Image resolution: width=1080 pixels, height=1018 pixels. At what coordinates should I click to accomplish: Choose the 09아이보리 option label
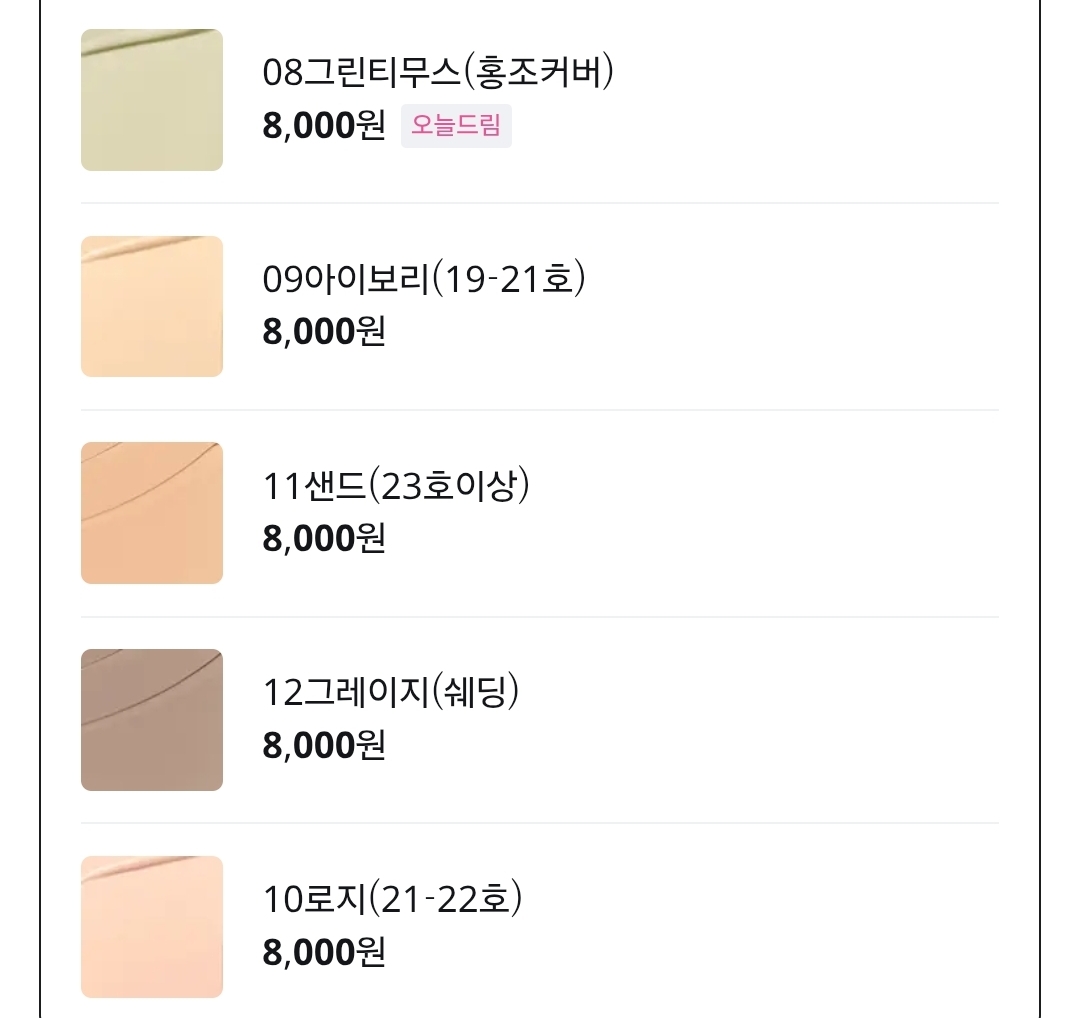(346, 279)
